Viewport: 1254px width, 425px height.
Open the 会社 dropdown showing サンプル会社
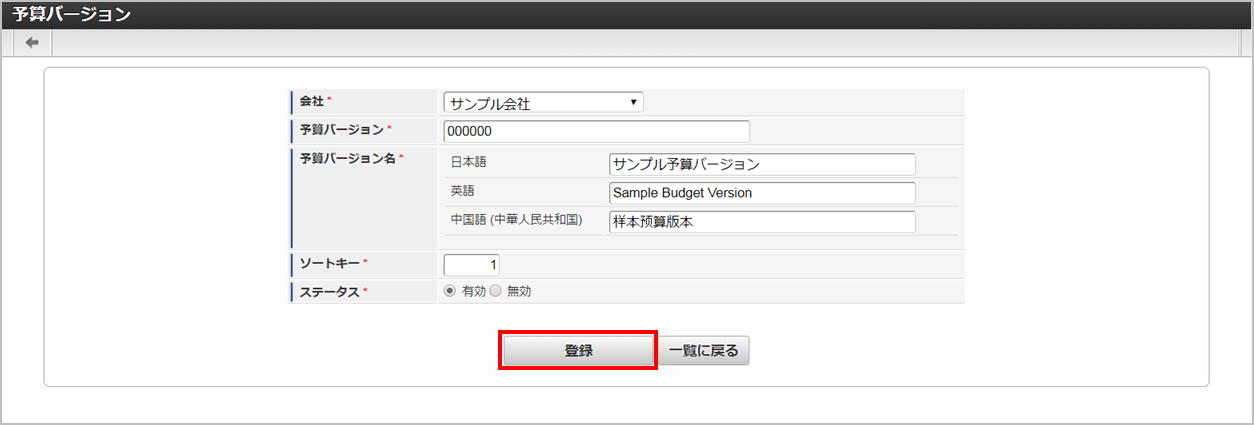[544, 102]
